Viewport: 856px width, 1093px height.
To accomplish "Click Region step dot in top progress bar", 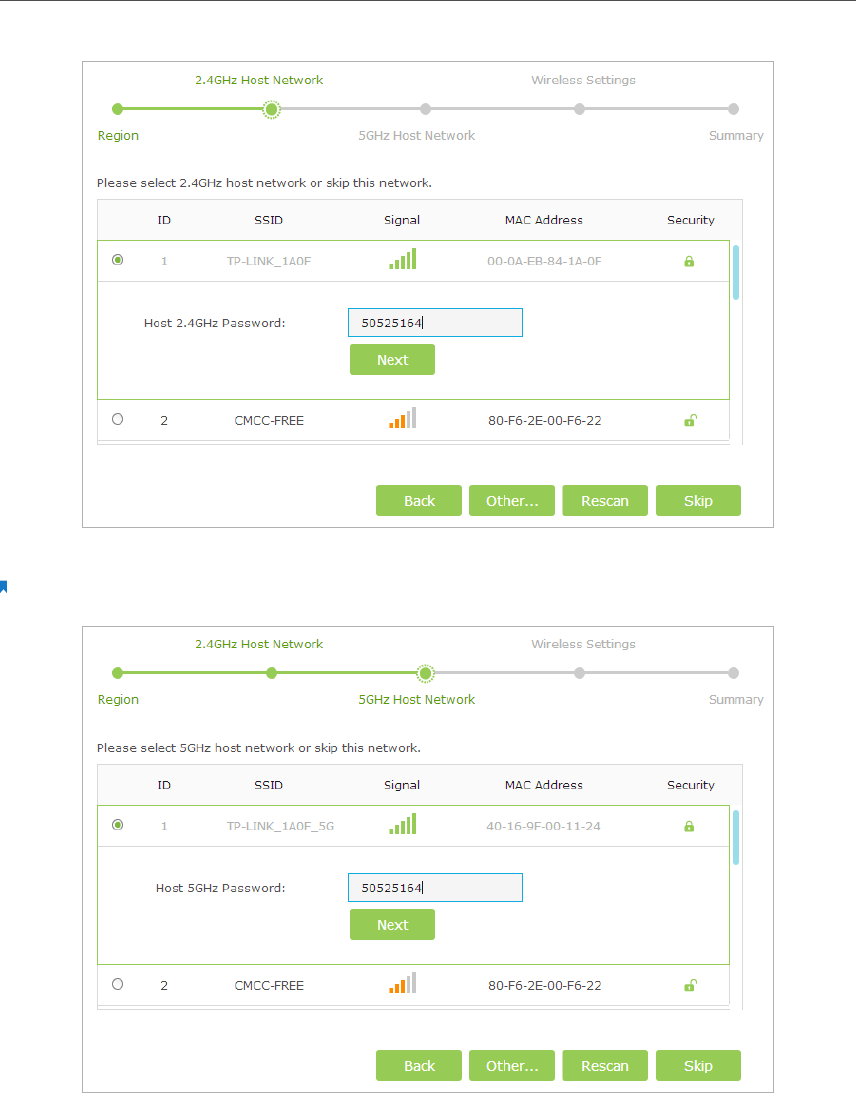I will pyautogui.click(x=118, y=109).
